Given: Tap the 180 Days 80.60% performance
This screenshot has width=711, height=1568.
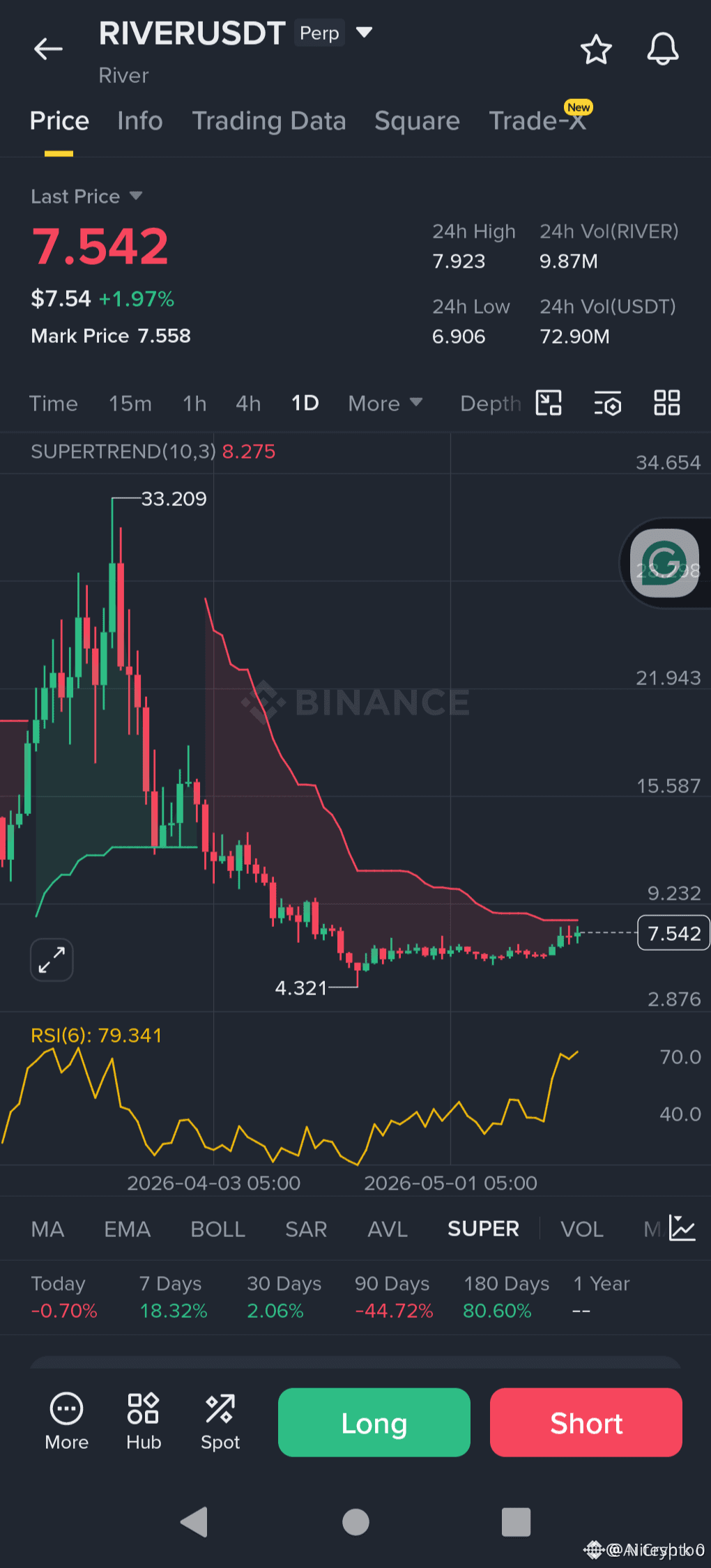Looking at the screenshot, I should coord(507,1297).
